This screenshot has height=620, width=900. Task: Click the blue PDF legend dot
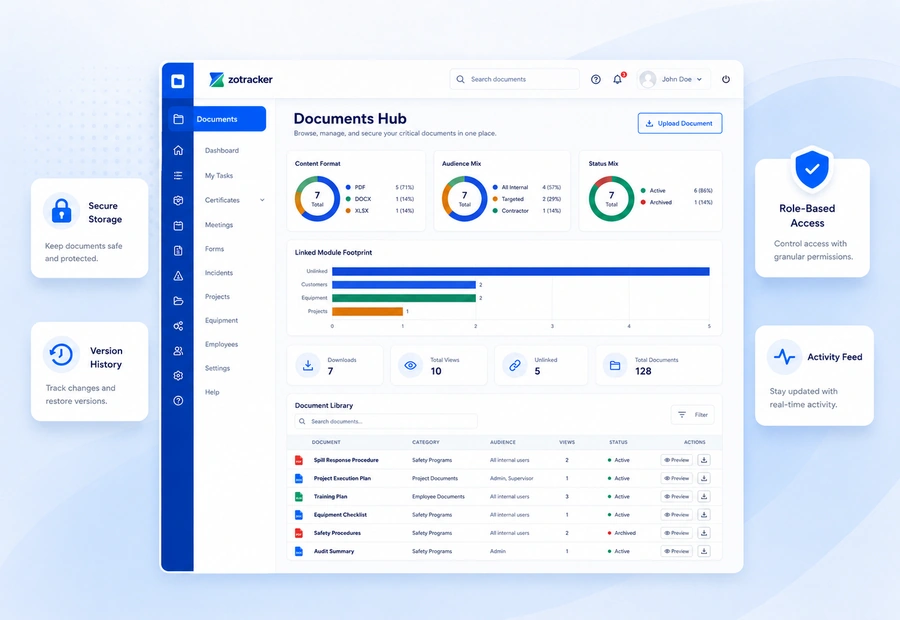348,187
